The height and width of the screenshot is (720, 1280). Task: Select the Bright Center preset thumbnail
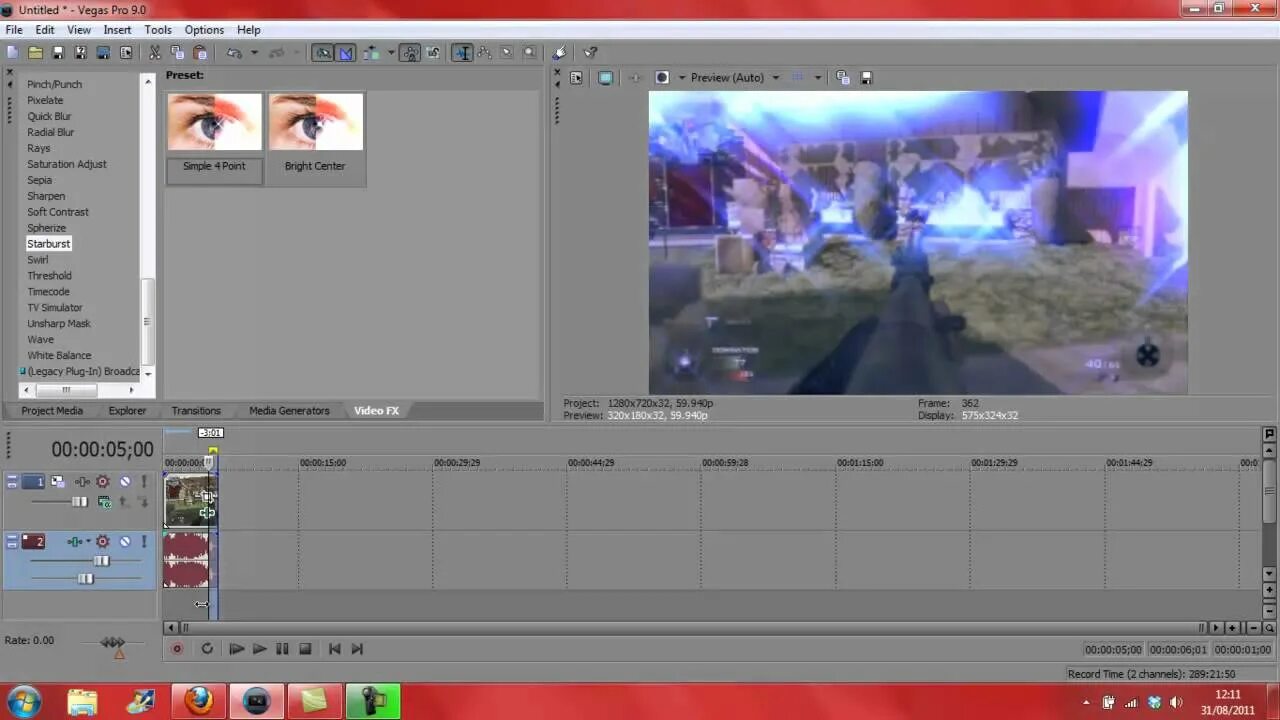[315, 121]
